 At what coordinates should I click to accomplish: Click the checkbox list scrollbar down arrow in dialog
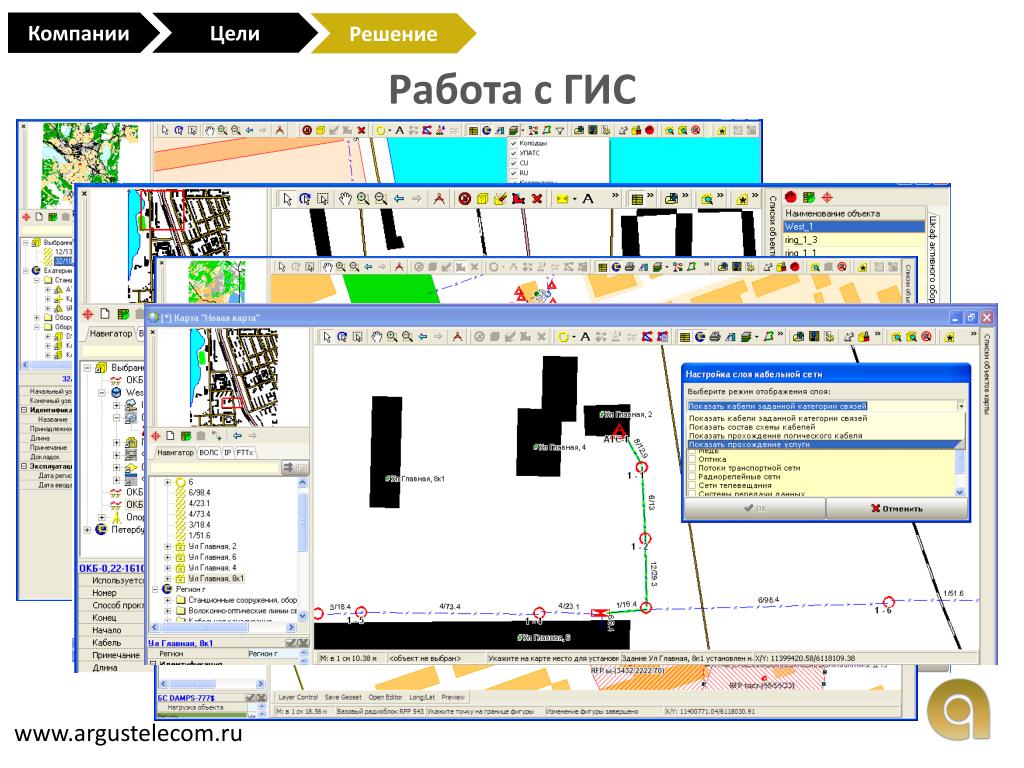tap(960, 492)
